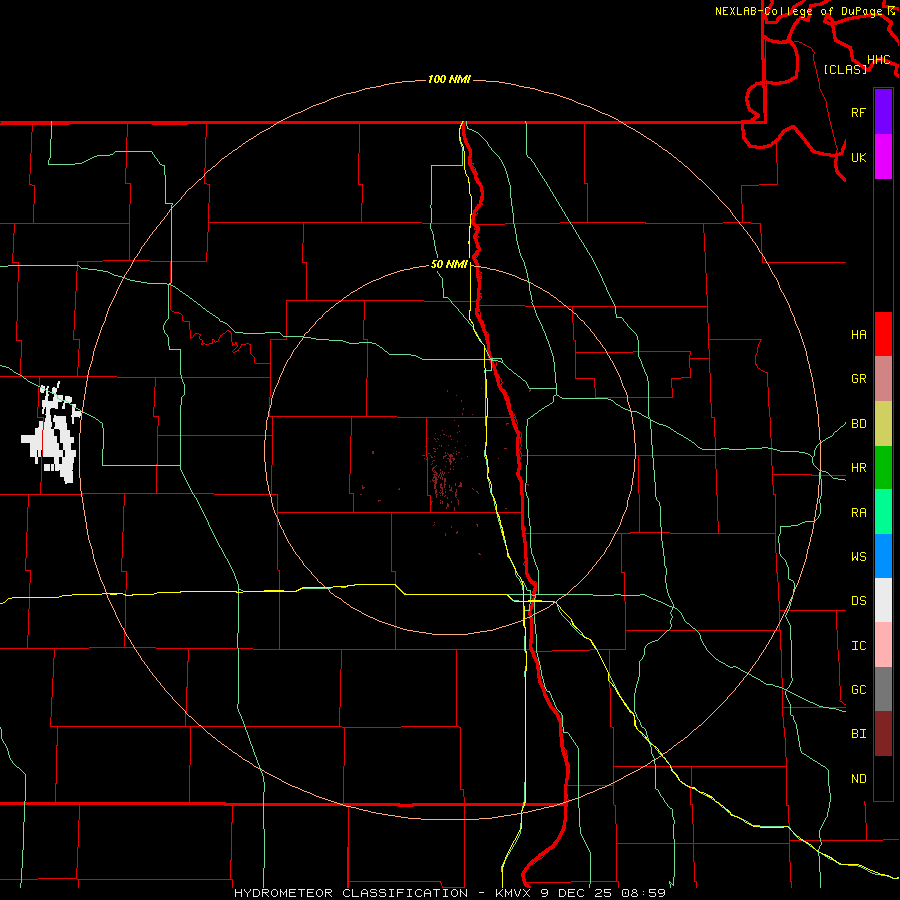Click the BD legend label
The height and width of the screenshot is (900, 900).
point(858,424)
